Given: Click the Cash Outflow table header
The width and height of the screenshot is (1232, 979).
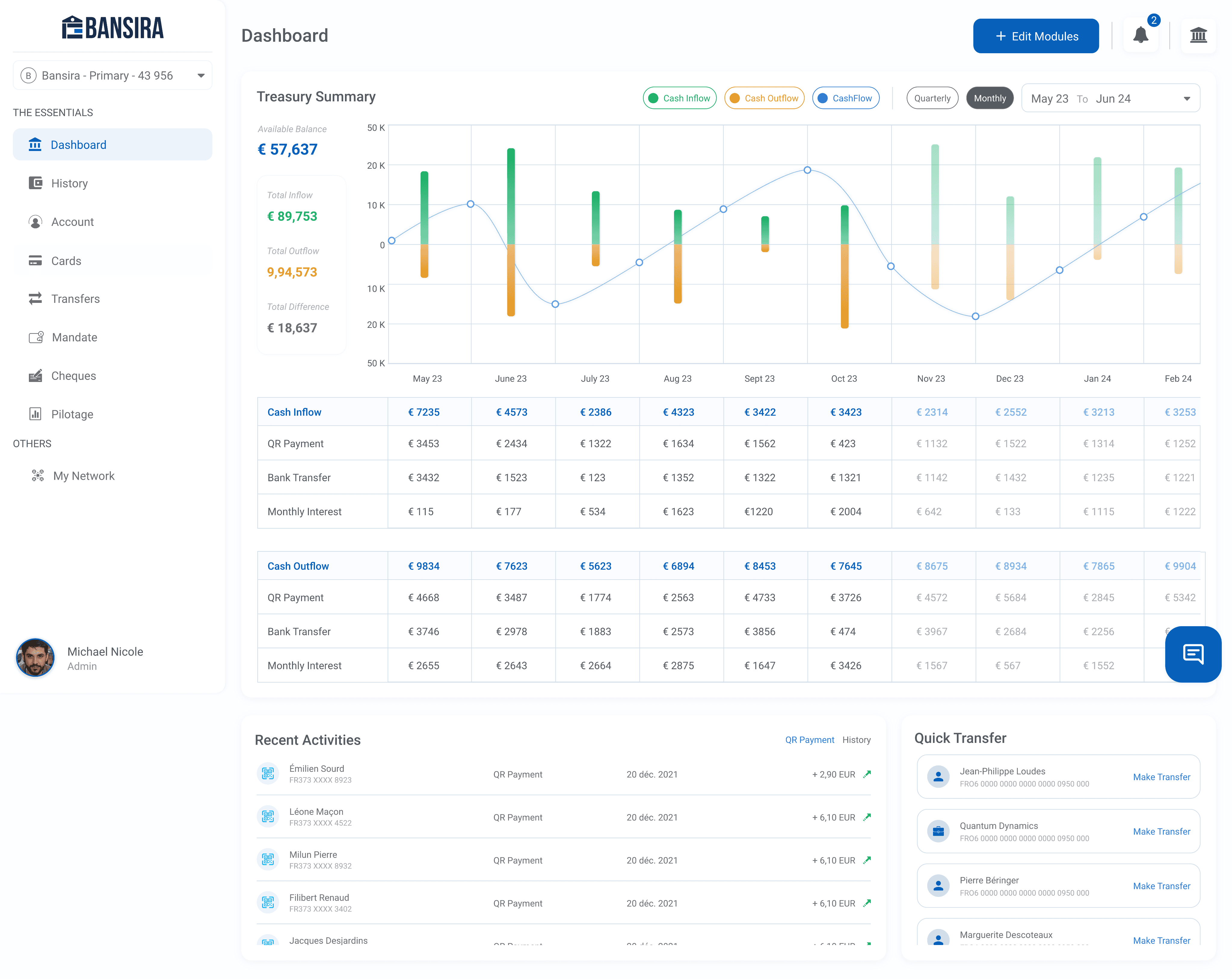Looking at the screenshot, I should coord(298,565).
